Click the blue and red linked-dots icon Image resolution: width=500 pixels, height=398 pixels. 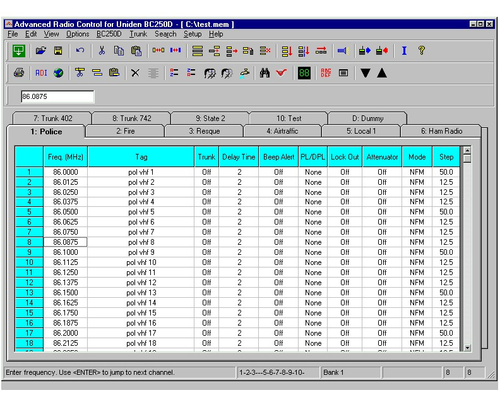(x=176, y=50)
